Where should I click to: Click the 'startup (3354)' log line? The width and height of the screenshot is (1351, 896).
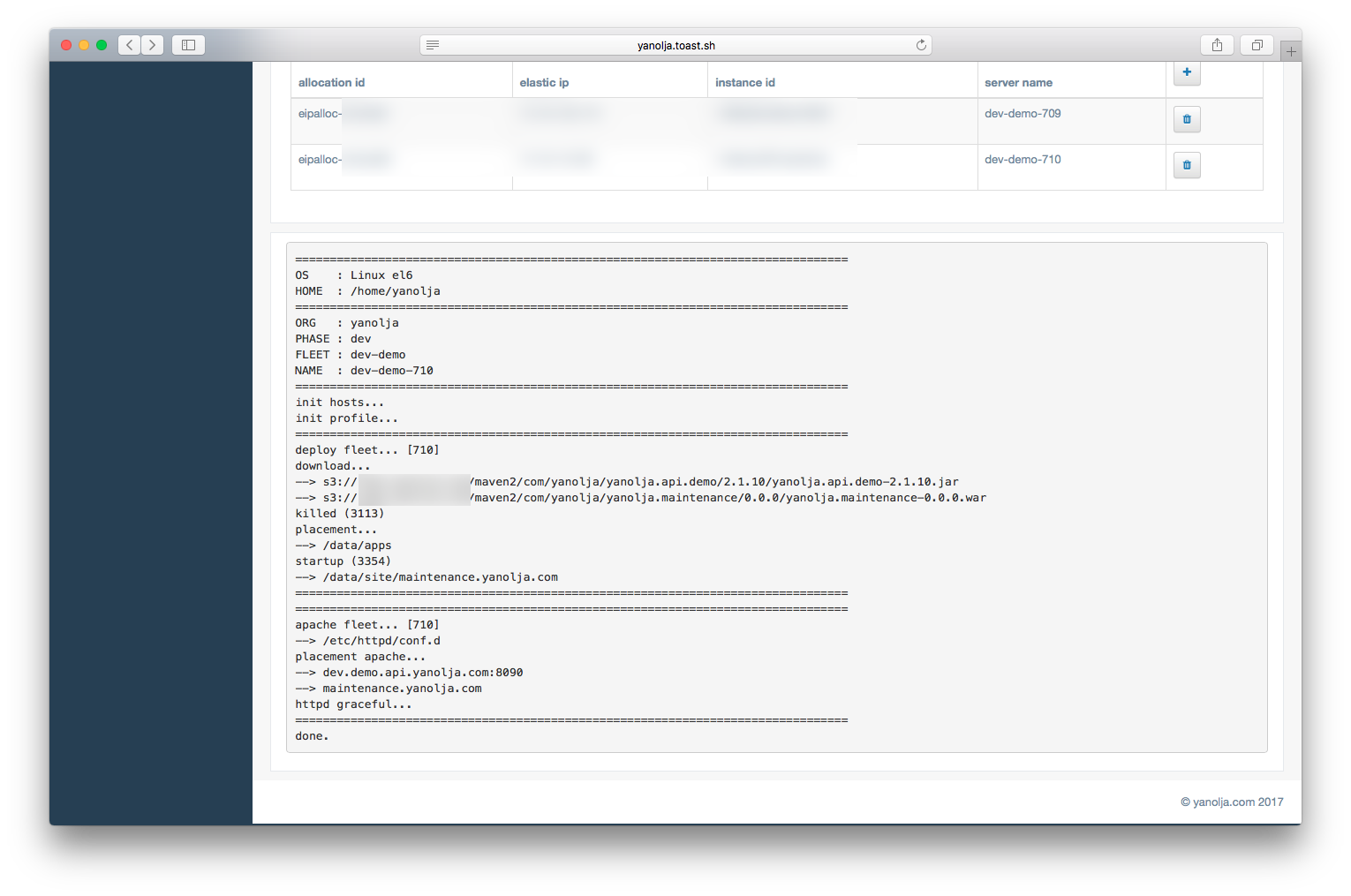[x=343, y=561]
